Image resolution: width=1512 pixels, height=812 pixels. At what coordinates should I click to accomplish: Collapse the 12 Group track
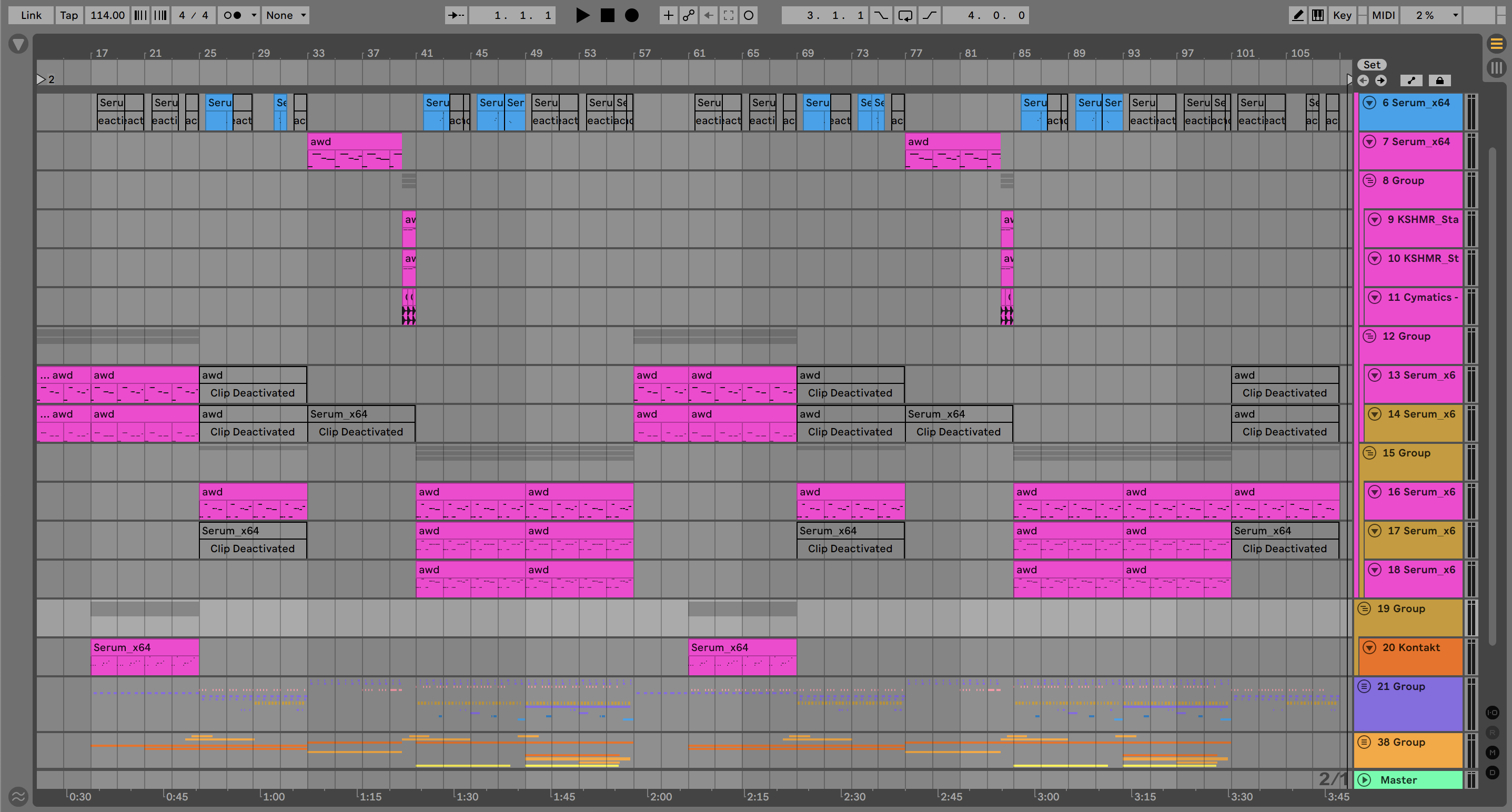pos(1369,336)
